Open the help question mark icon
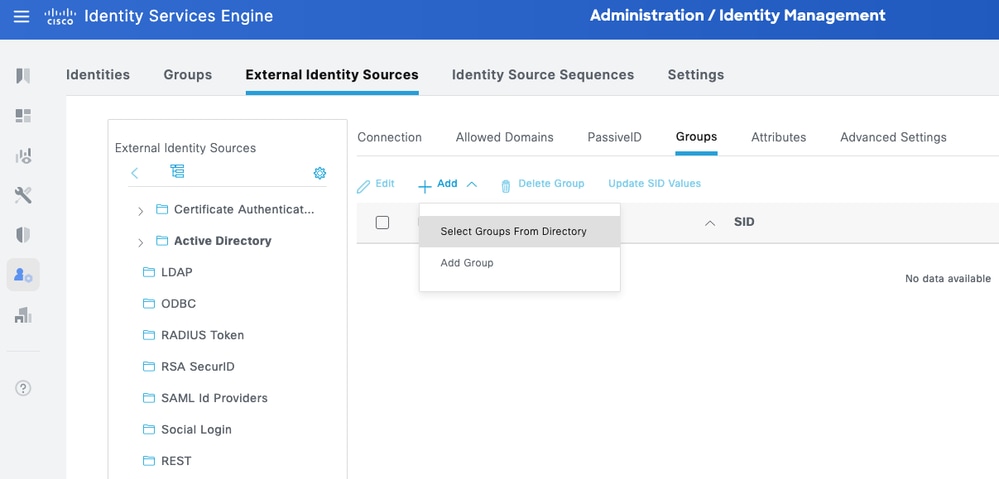 23,388
